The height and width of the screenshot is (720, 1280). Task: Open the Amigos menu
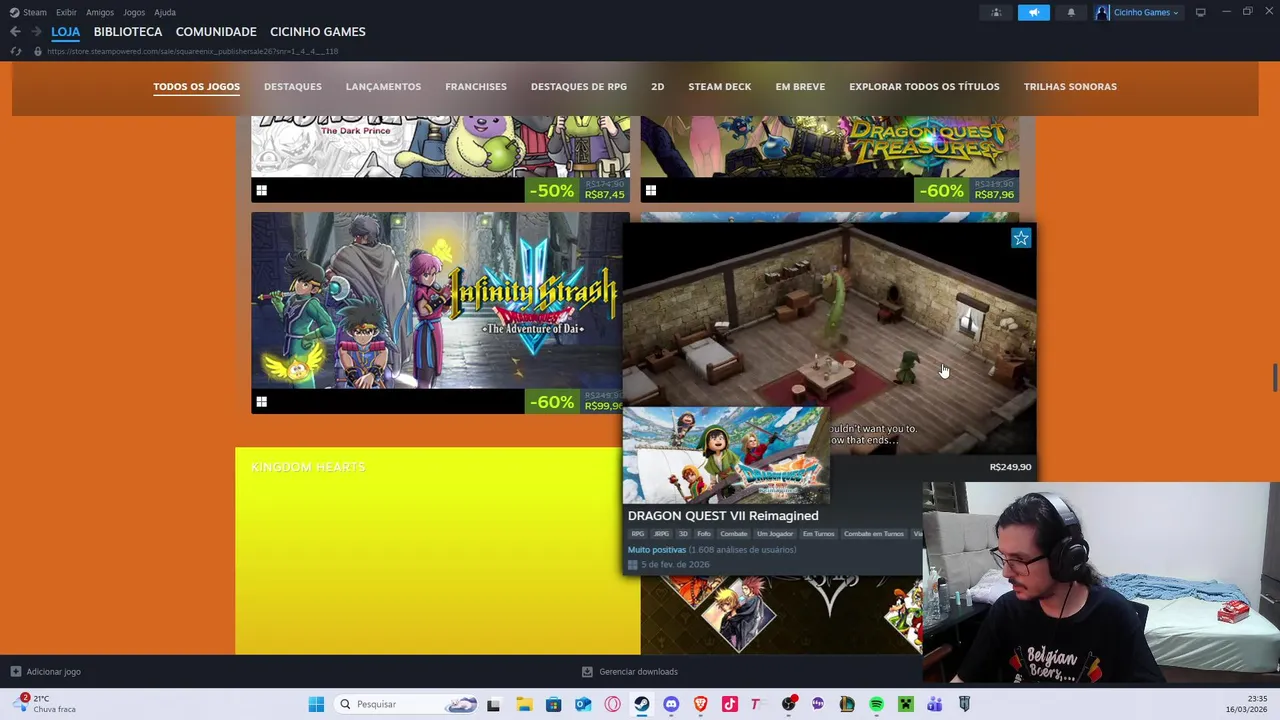pos(100,12)
